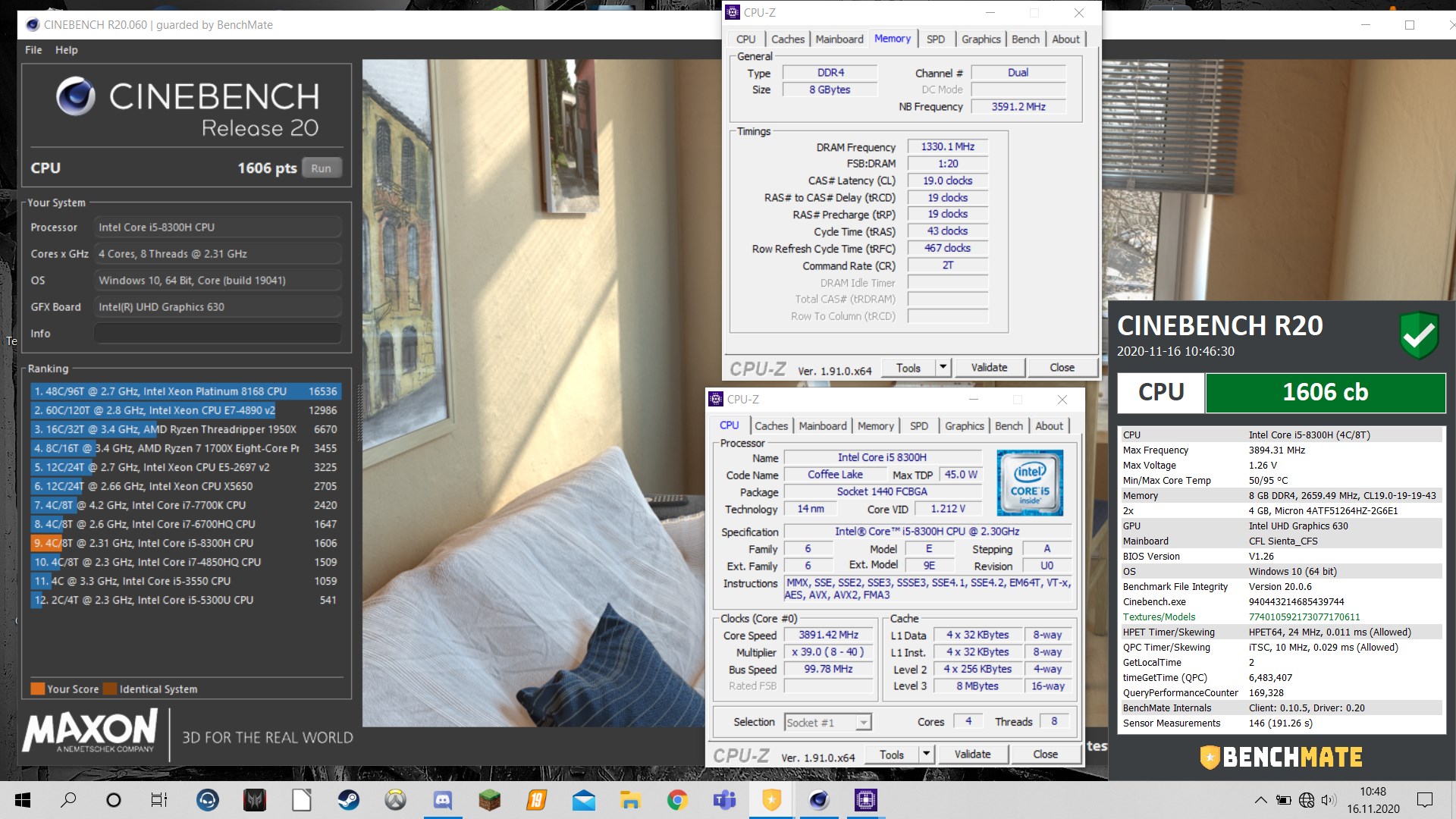Click clock showing 10:48
This screenshot has height=819, width=1456.
[1373, 792]
